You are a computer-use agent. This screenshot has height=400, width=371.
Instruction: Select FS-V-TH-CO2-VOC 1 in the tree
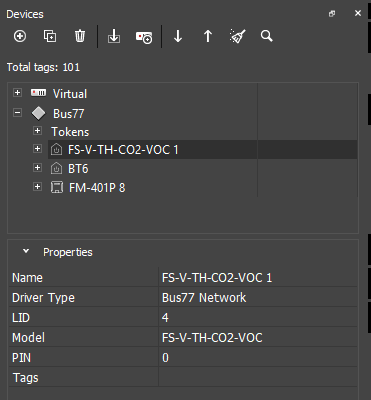click(123, 150)
